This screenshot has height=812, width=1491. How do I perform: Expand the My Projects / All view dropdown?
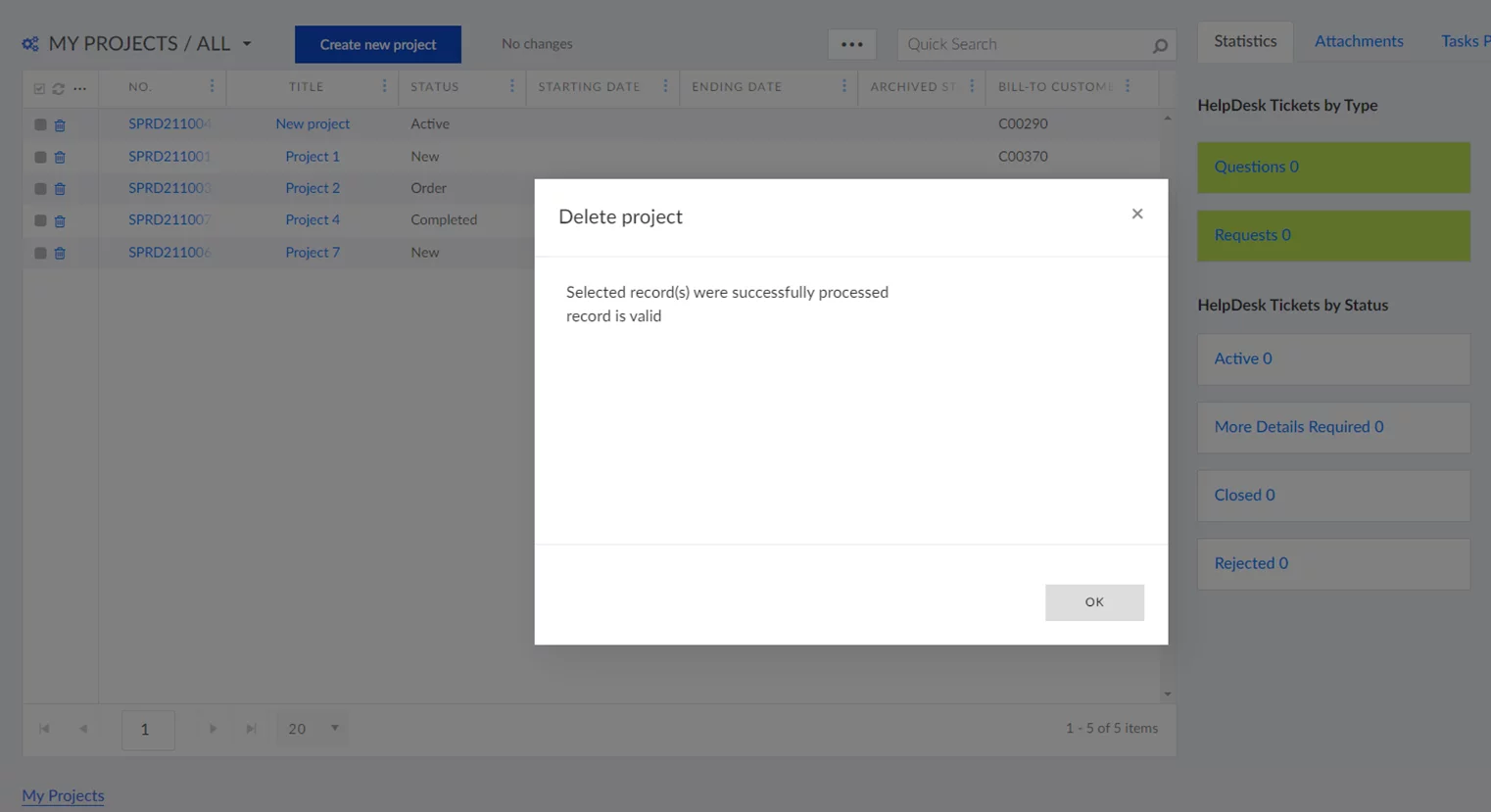(247, 44)
